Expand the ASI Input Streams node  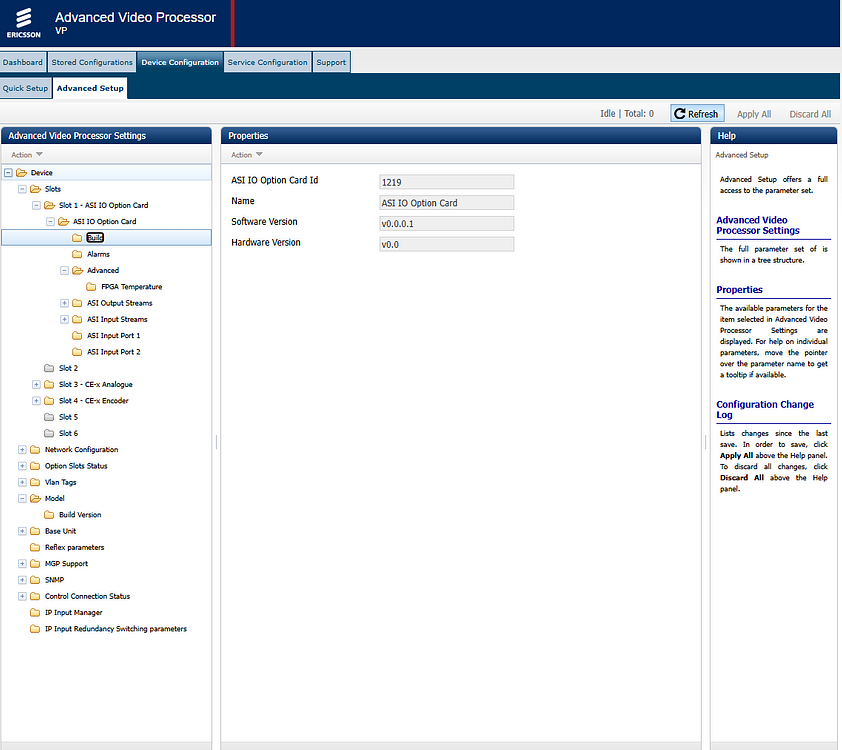pyautogui.click(x=64, y=319)
